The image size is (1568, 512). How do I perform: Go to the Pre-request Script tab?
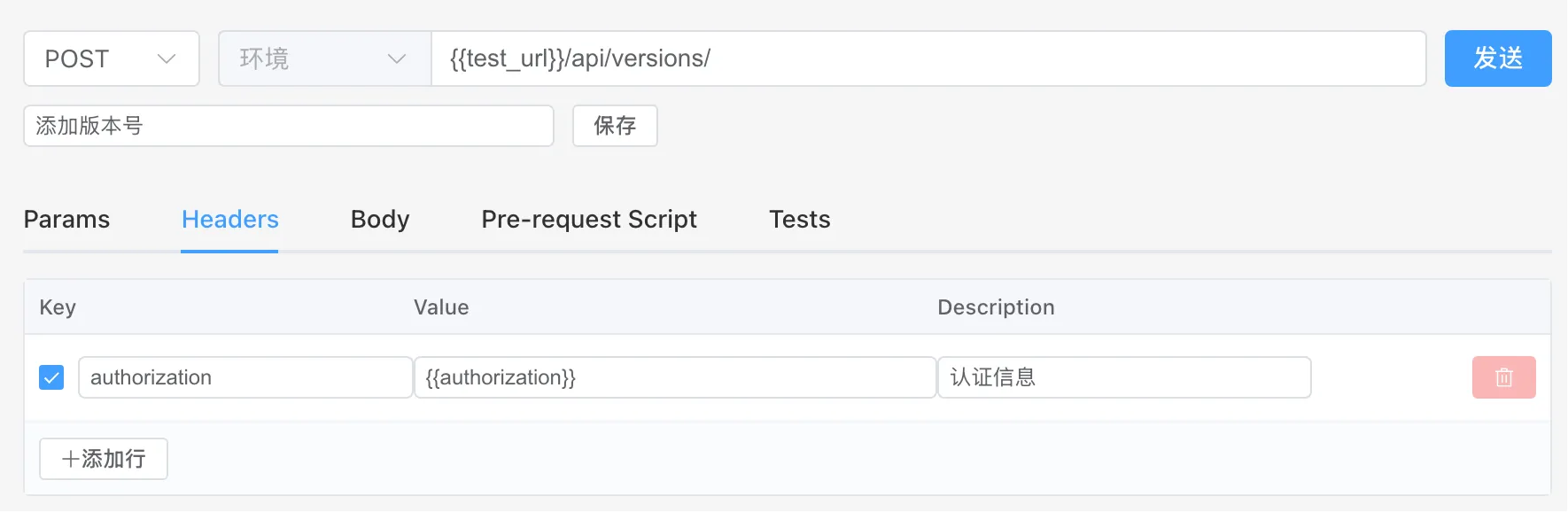point(589,220)
